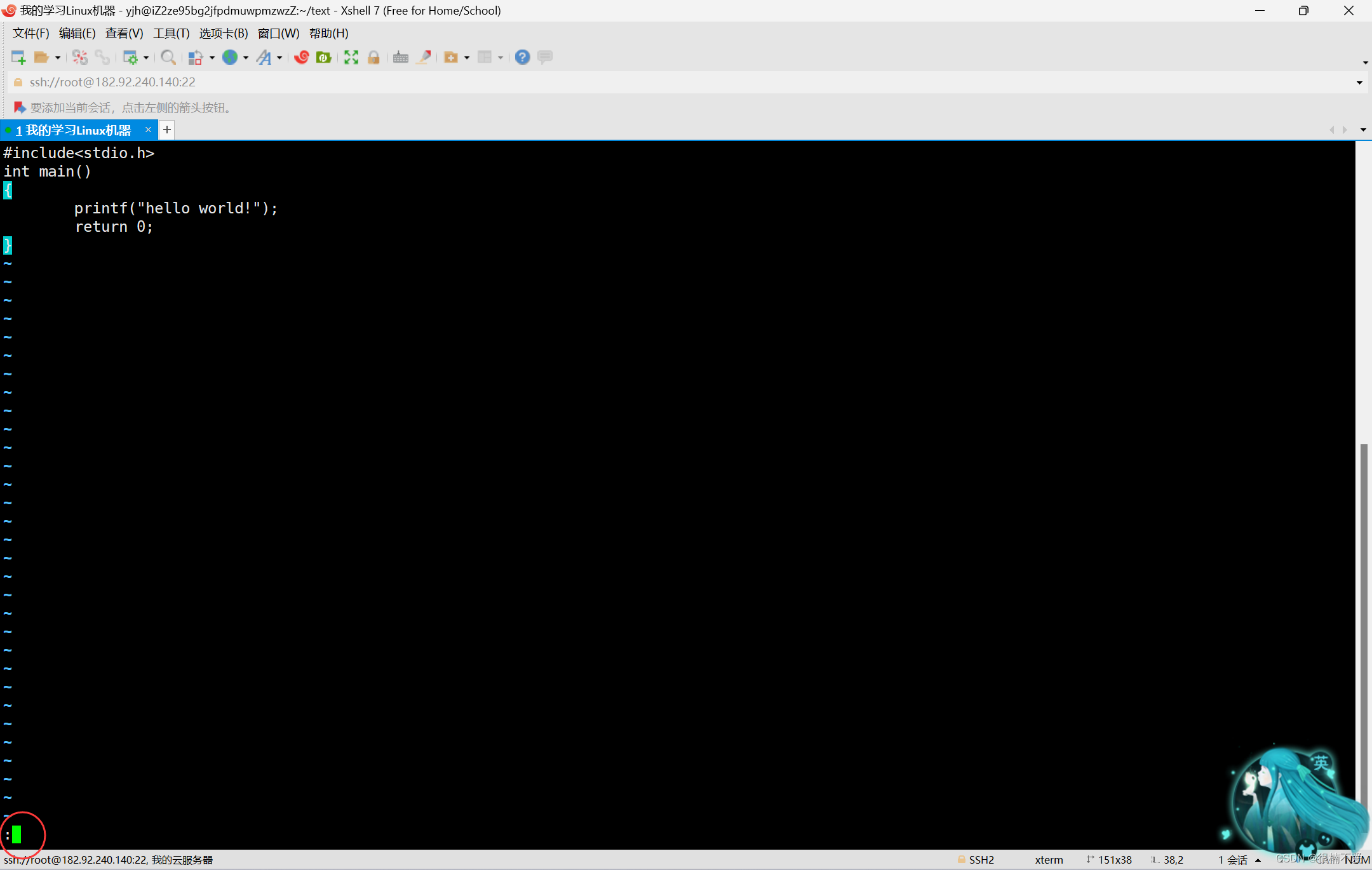Open the 文件(F) menu

30,34
